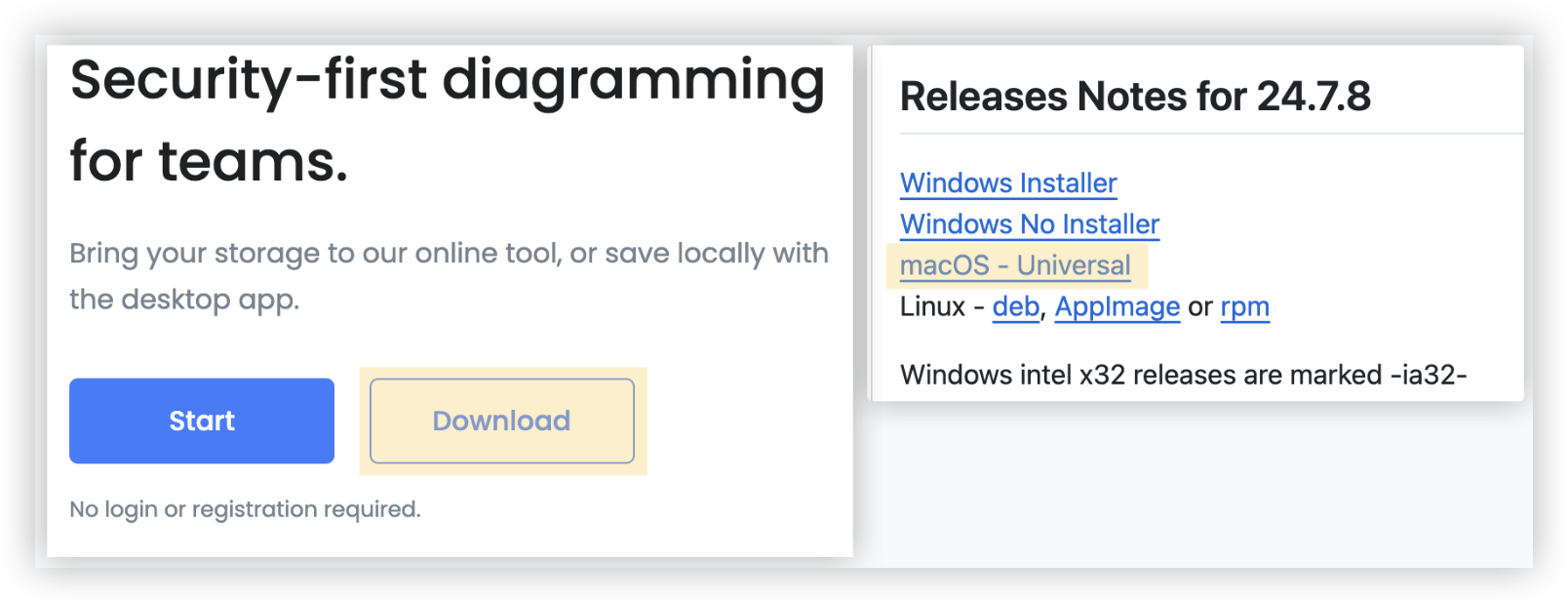The image size is (1568, 603).
Task: Open the Linux AppImage link
Action: point(1117,306)
